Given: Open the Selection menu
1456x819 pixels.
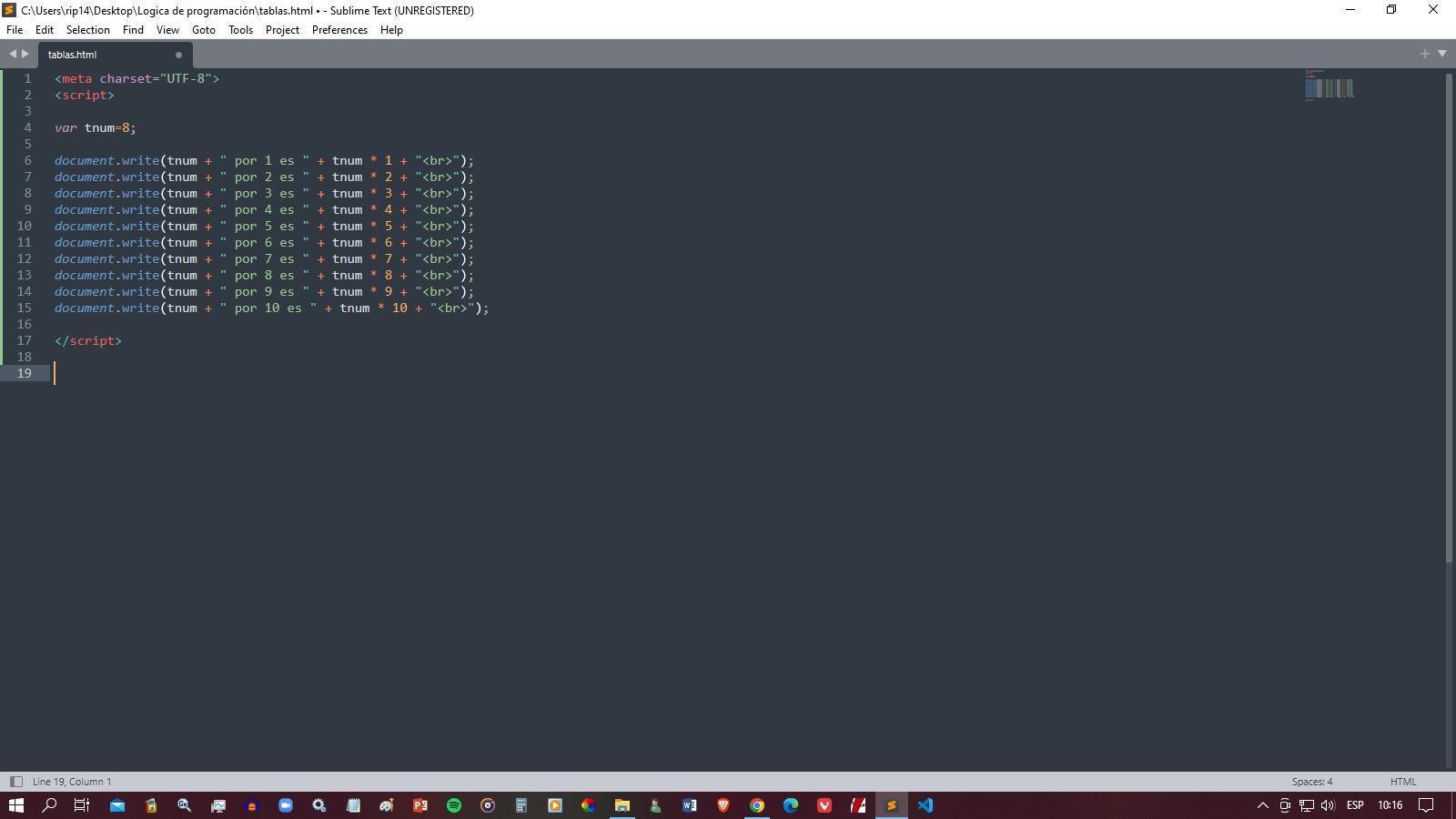Looking at the screenshot, I should click(88, 30).
